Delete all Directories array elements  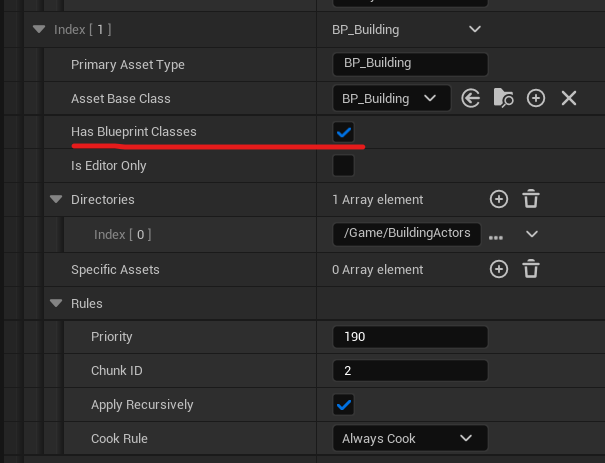531,200
